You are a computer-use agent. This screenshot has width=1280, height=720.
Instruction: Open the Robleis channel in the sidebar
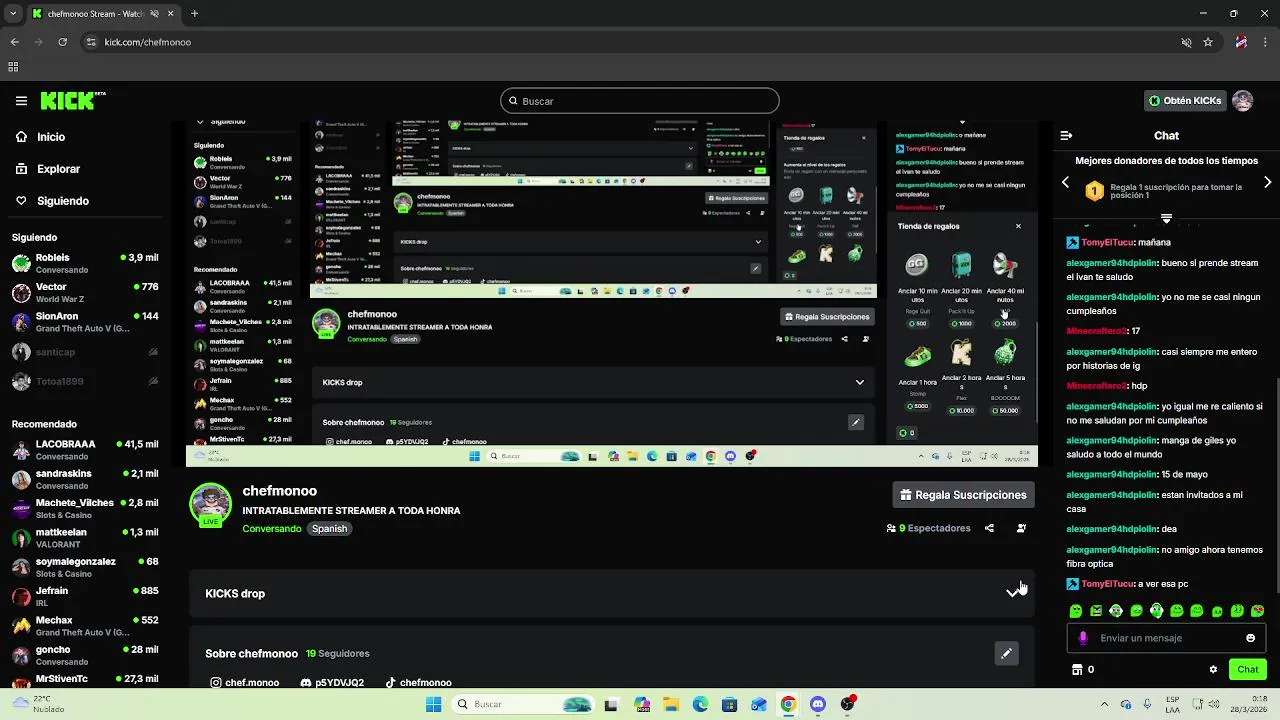click(x=85, y=263)
